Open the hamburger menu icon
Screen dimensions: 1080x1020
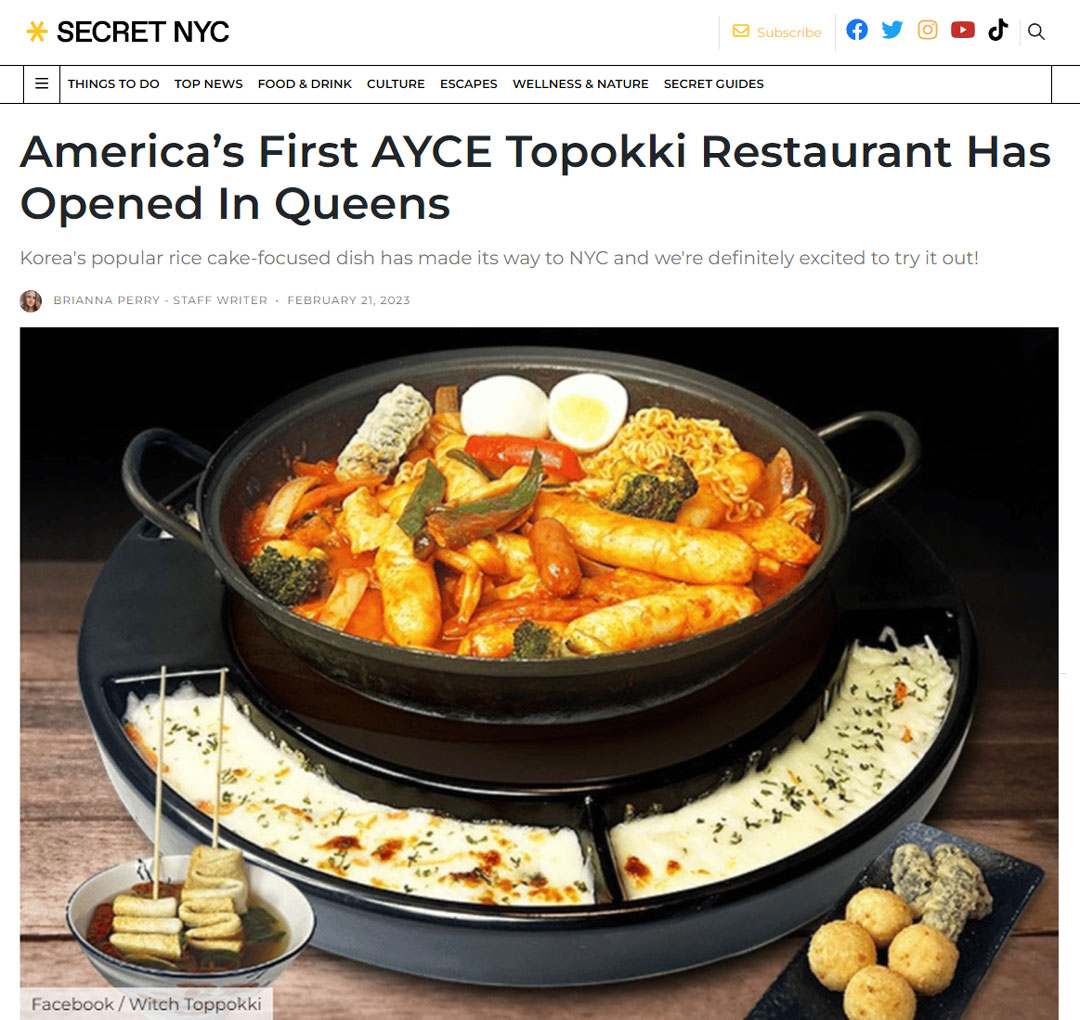(42, 84)
